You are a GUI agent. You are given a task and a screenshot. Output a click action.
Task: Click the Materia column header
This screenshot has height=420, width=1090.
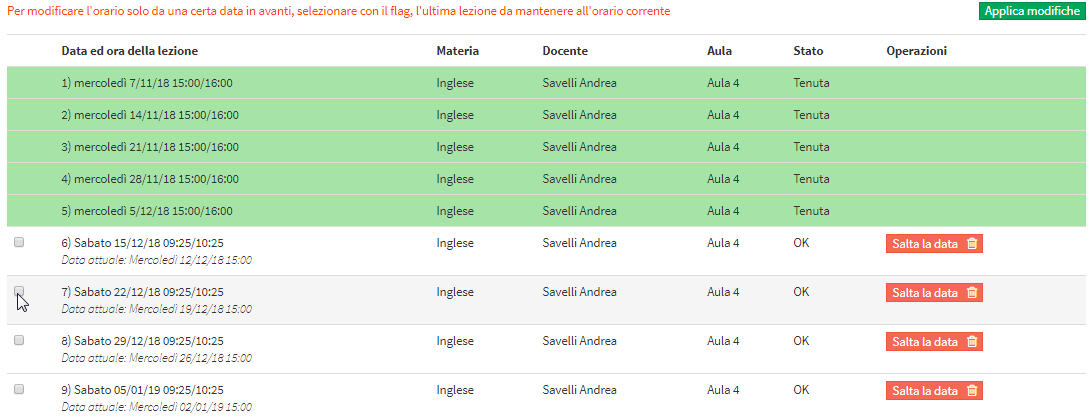click(457, 51)
